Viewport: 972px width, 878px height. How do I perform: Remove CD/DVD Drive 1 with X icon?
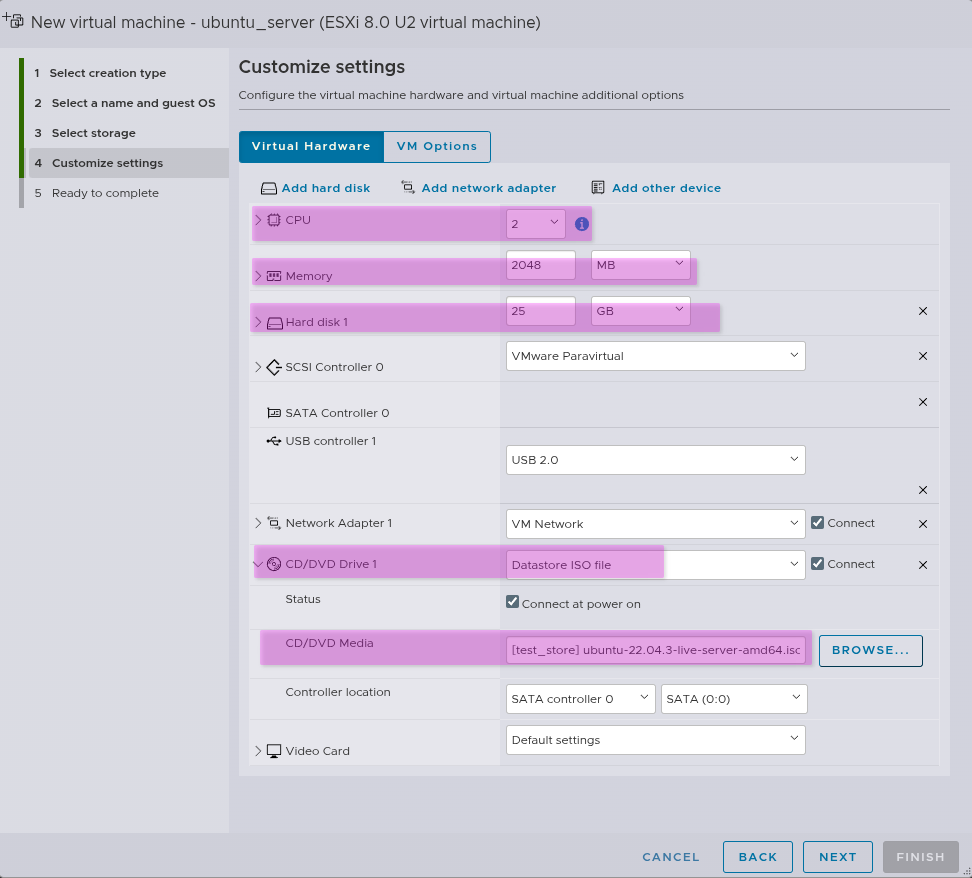[923, 564]
